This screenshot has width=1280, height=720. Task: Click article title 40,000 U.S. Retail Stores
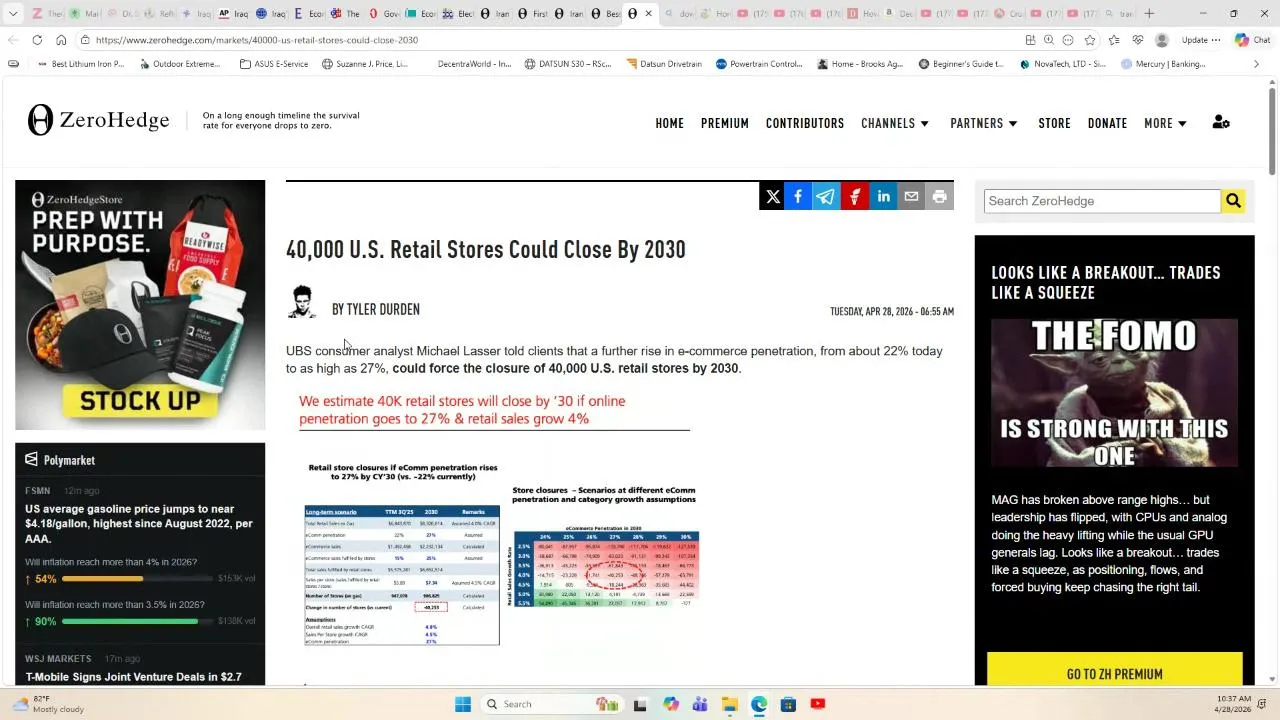tap(486, 249)
